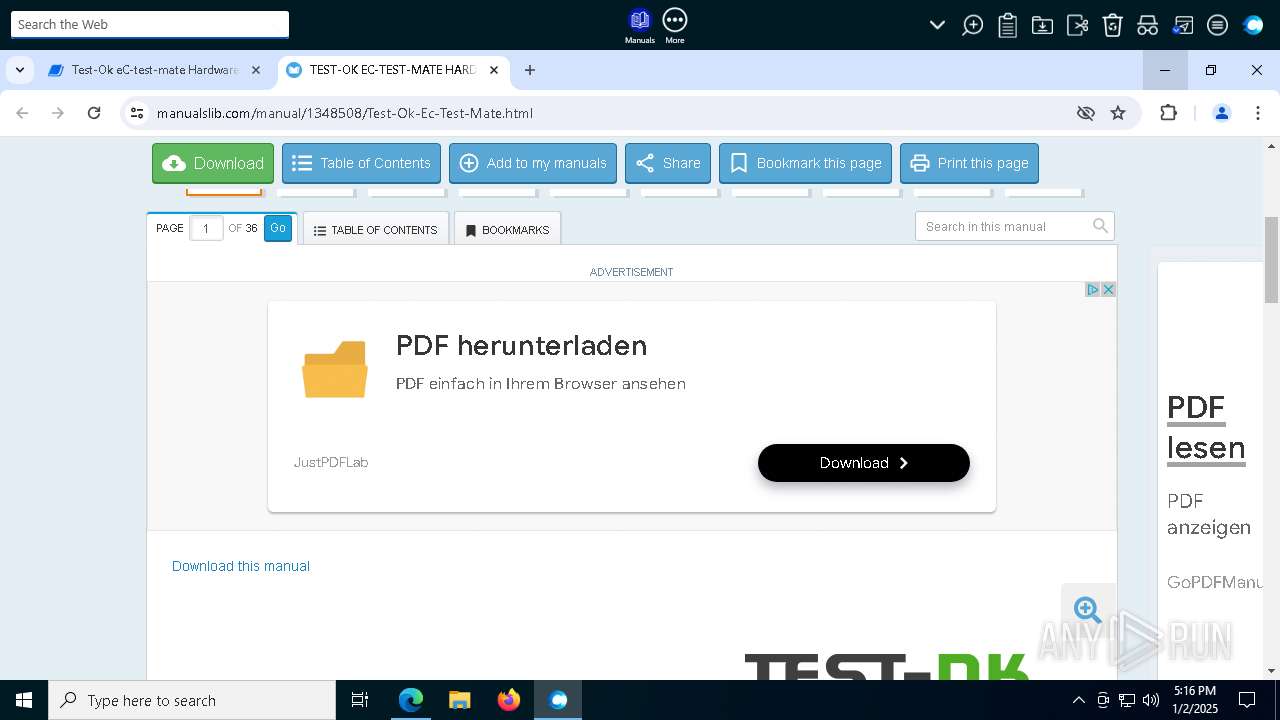
Task: Switch to the BOOKMARKS tab
Action: (x=507, y=230)
